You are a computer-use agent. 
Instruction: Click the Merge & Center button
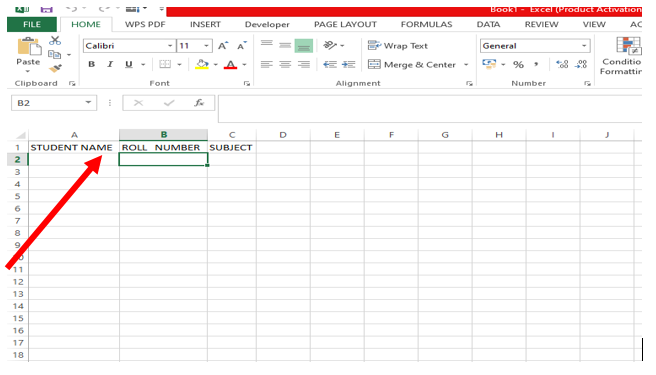coord(412,64)
